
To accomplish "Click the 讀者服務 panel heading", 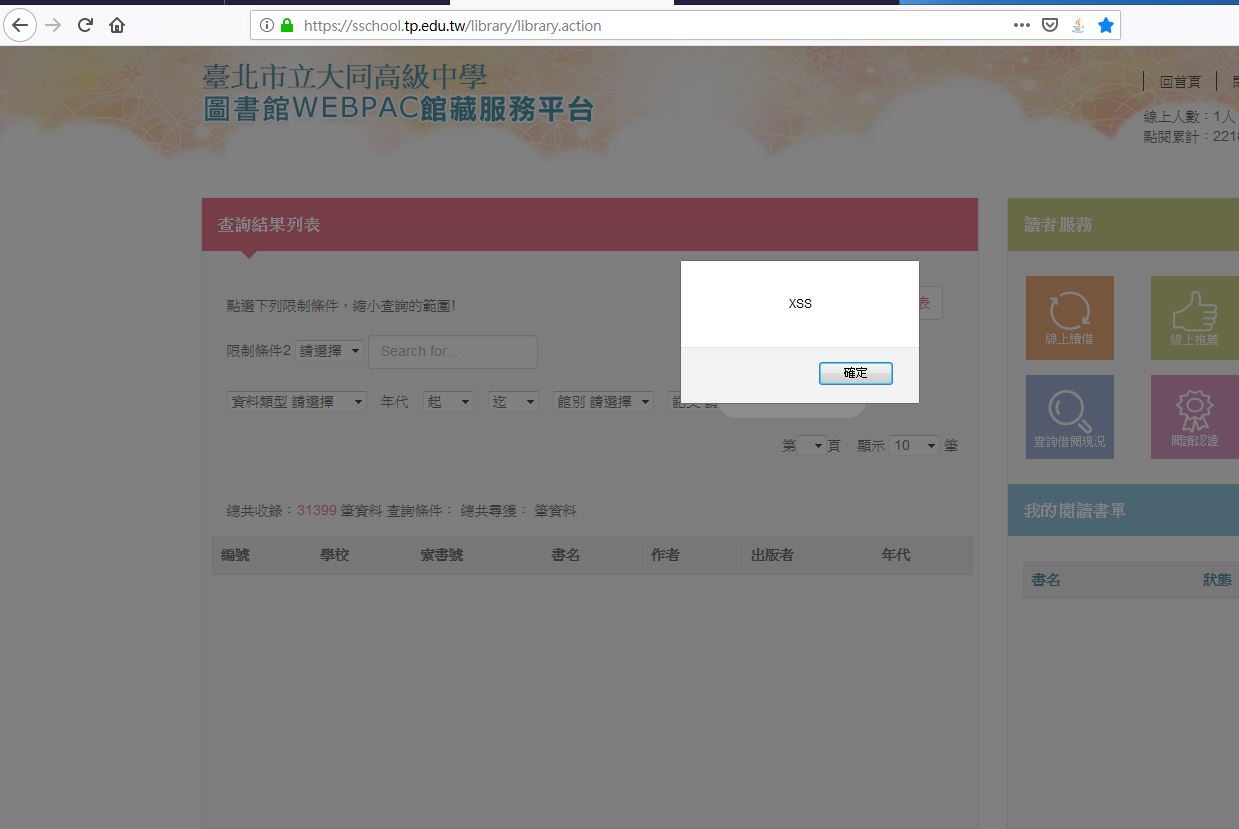I will [x=1058, y=225].
